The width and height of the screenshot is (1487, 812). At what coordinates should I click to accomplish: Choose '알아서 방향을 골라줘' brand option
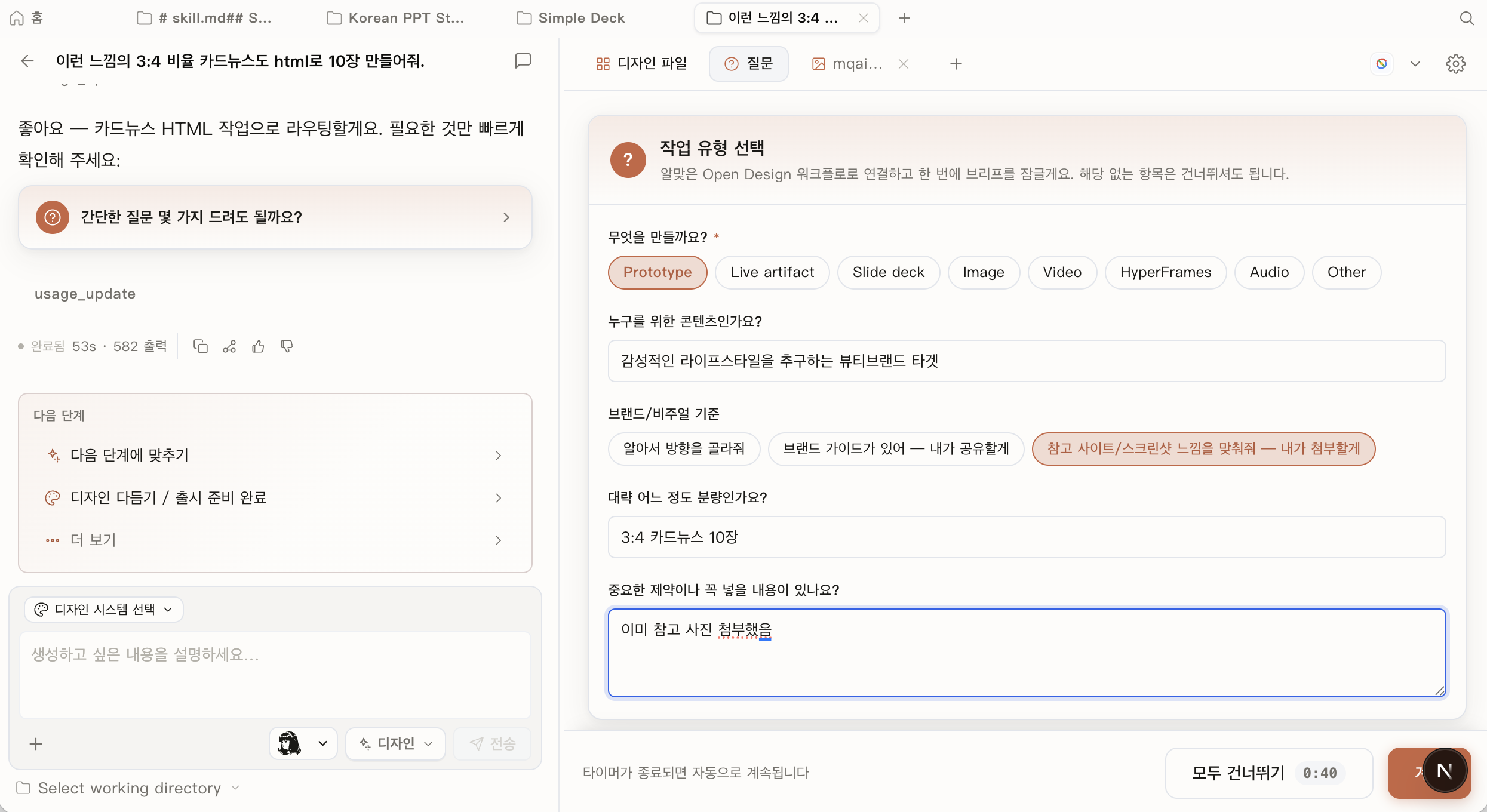click(684, 448)
